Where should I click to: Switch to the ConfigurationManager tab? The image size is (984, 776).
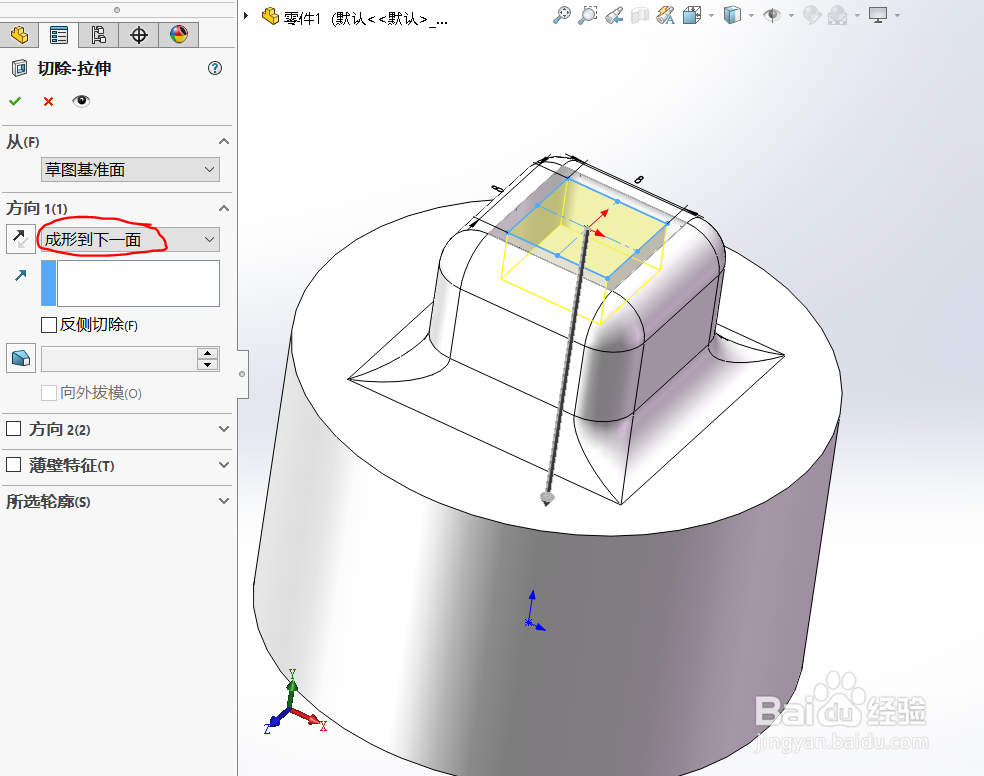[98, 34]
